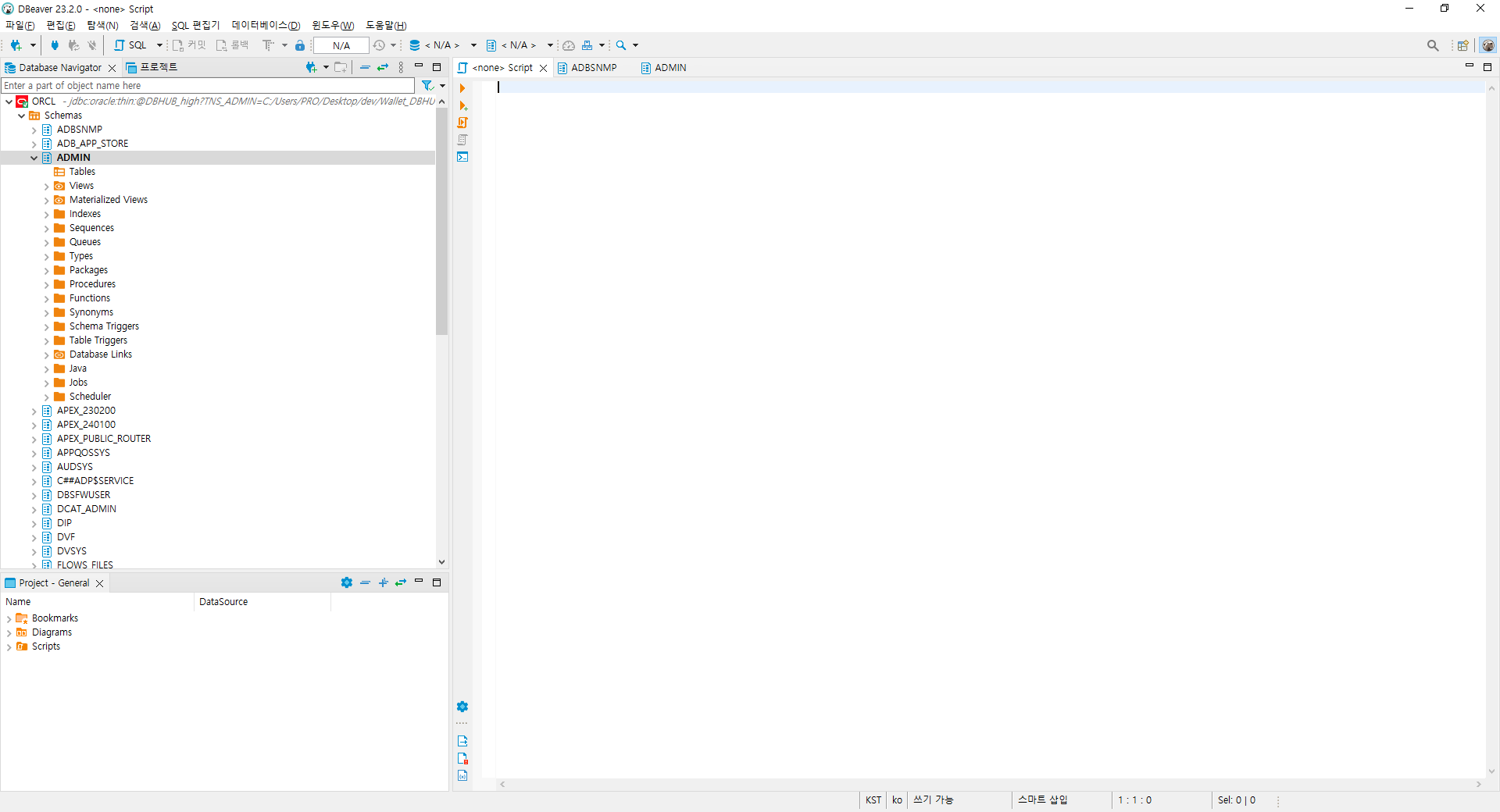Click the Connect plug icon in main toolbar

coord(55,45)
